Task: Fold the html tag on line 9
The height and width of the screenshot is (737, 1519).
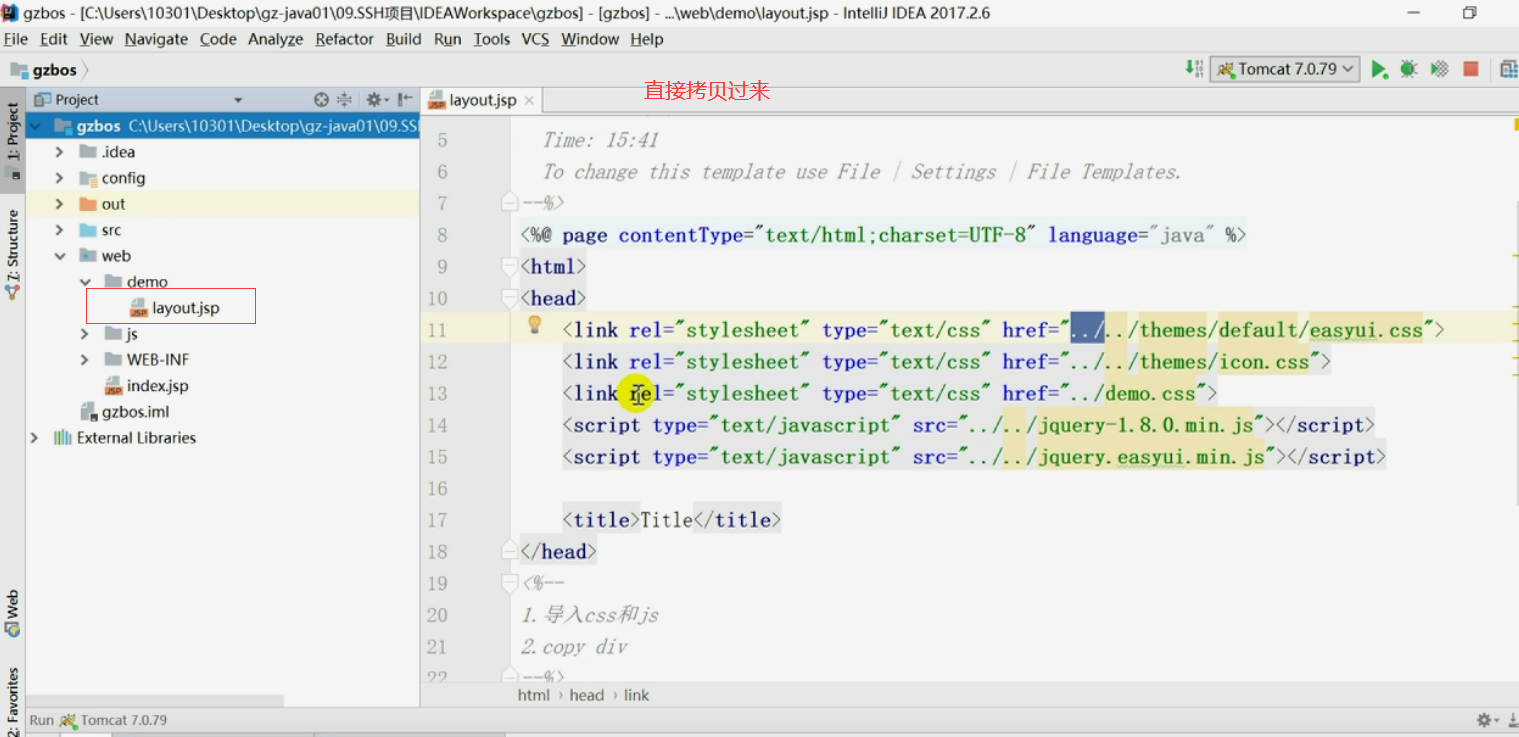Action: 510,267
